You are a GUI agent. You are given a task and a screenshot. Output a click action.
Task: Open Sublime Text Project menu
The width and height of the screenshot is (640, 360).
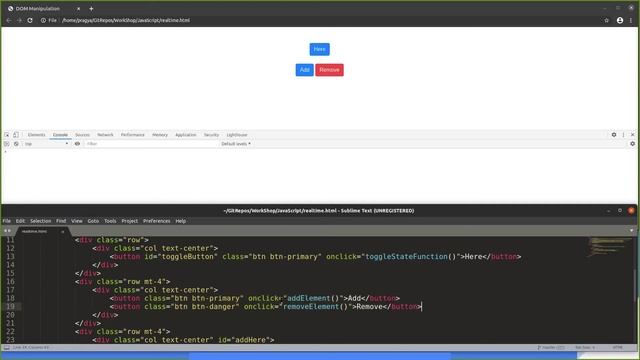129,221
